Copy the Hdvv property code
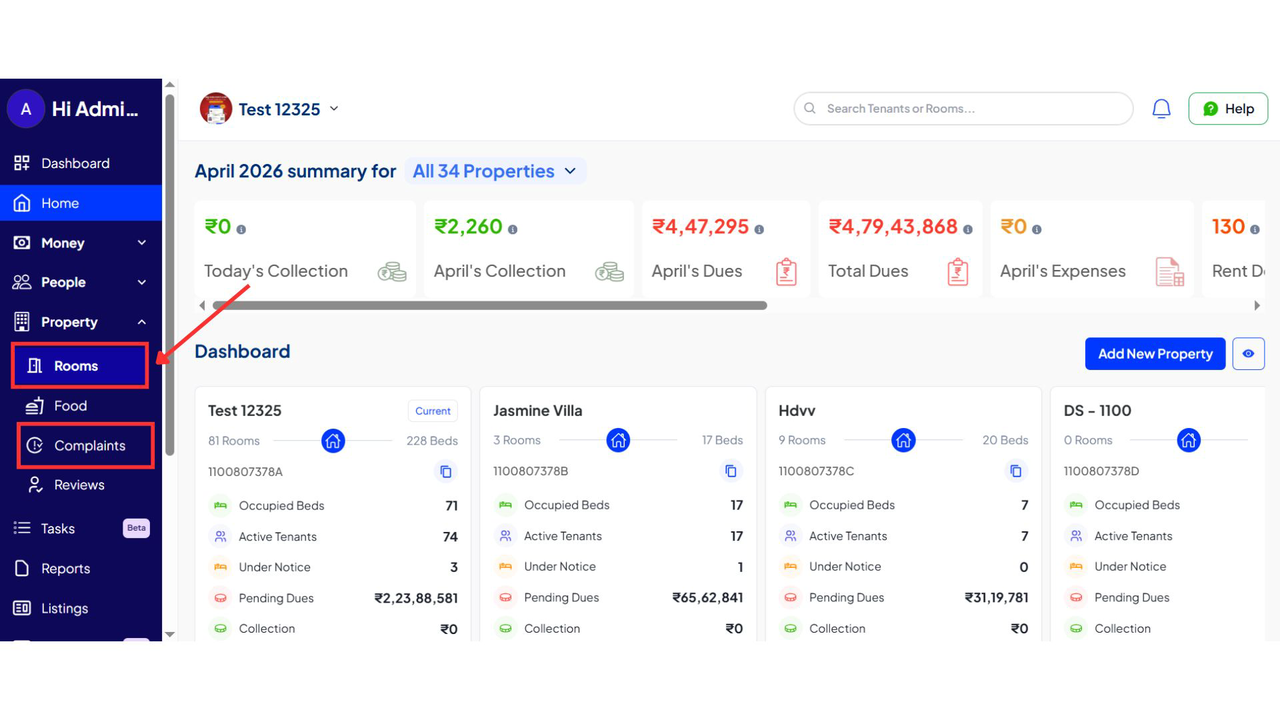This screenshot has height=720, width=1280. pos(1016,471)
